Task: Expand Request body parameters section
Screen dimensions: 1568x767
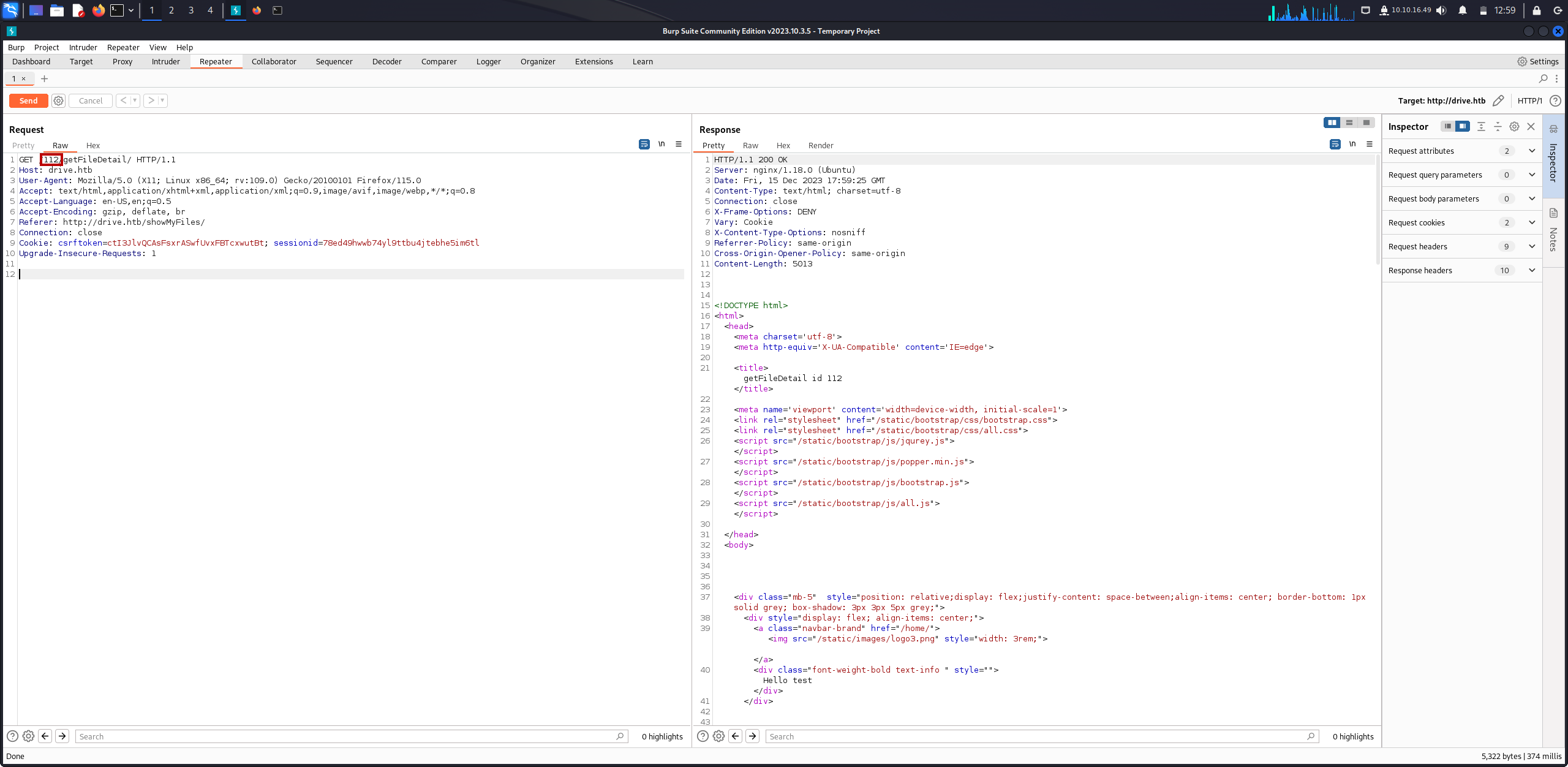Action: click(1462, 198)
